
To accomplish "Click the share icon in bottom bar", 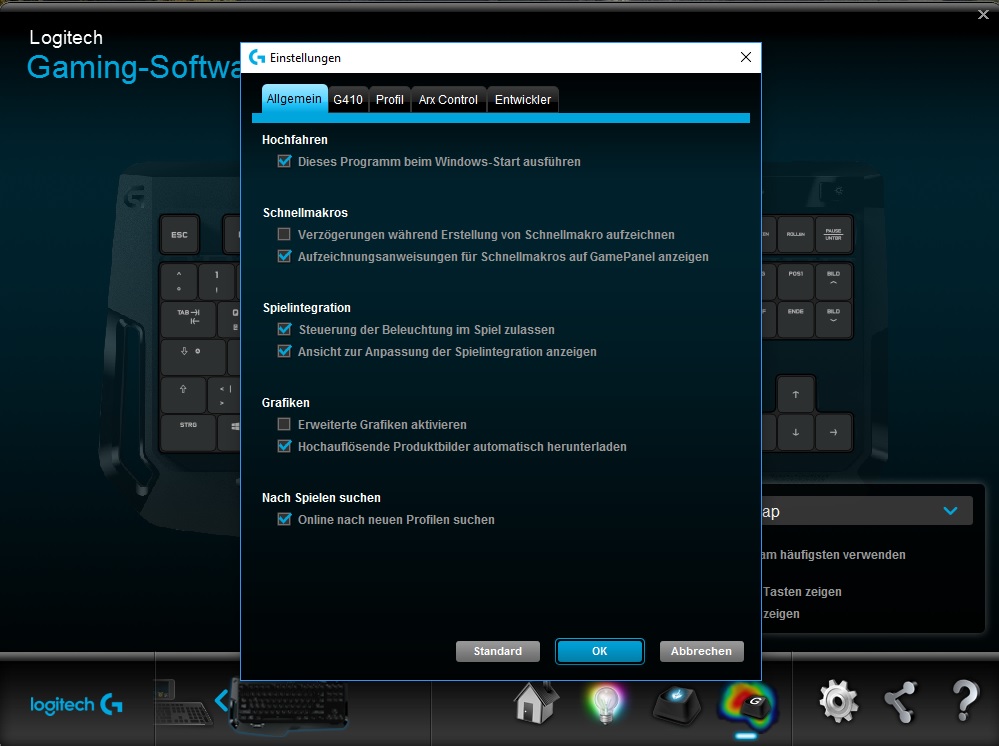I will click(x=901, y=702).
